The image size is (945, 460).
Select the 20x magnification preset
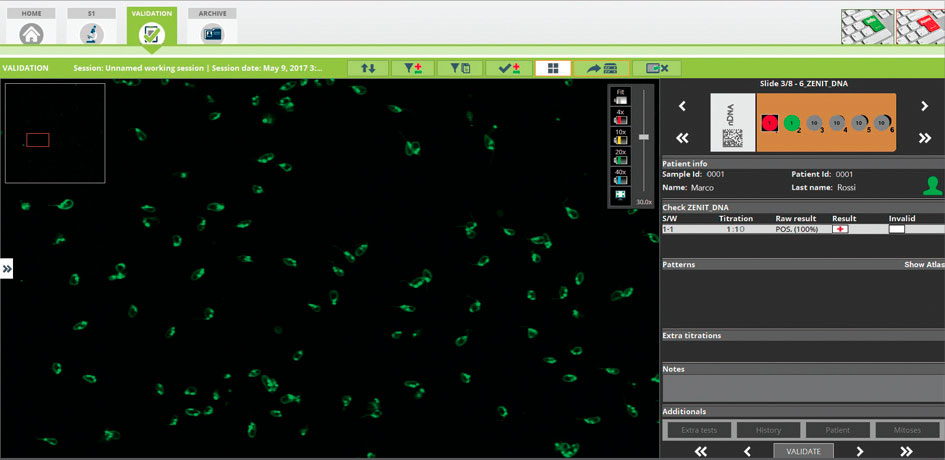(x=621, y=157)
